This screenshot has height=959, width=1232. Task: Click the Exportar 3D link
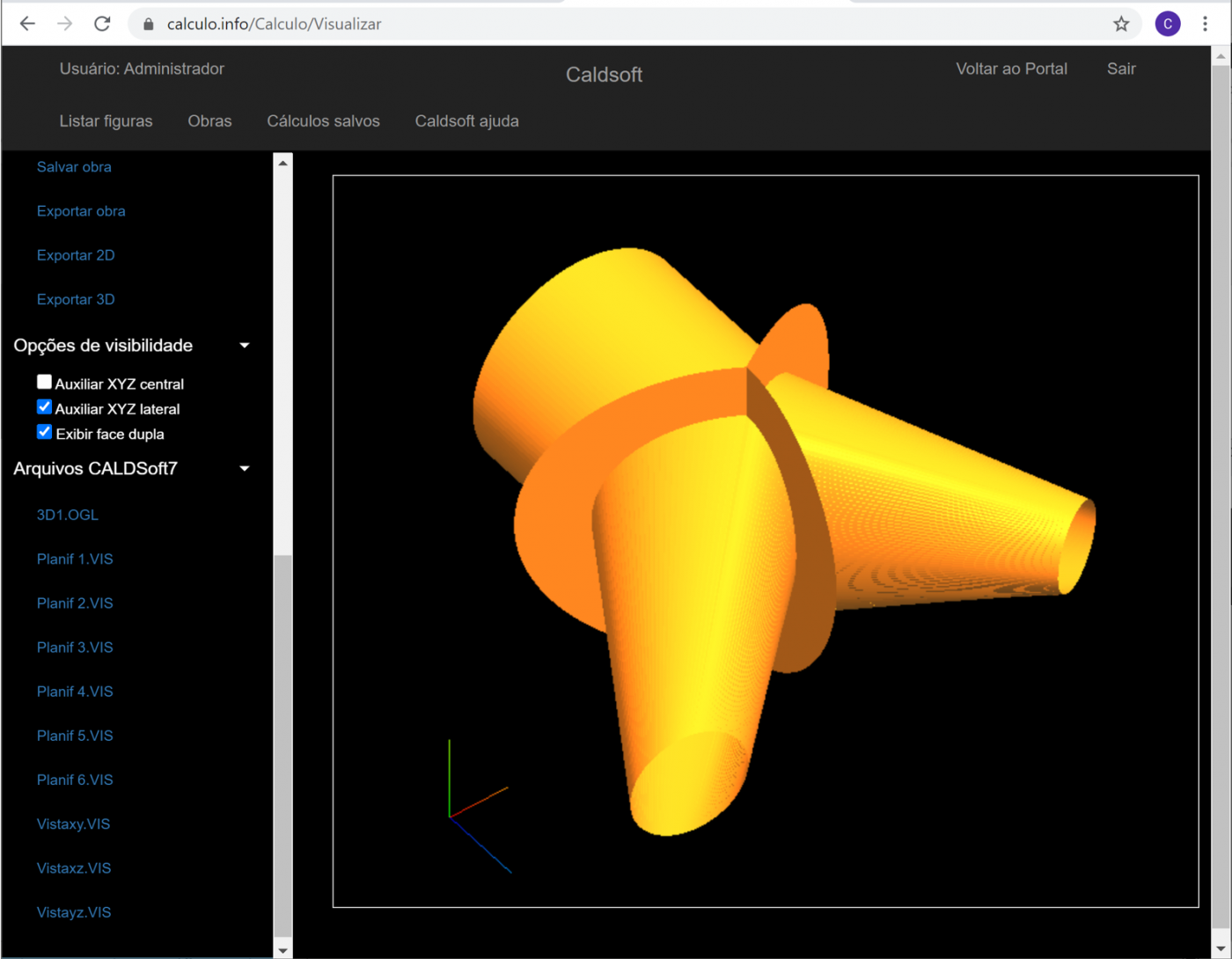[76, 299]
